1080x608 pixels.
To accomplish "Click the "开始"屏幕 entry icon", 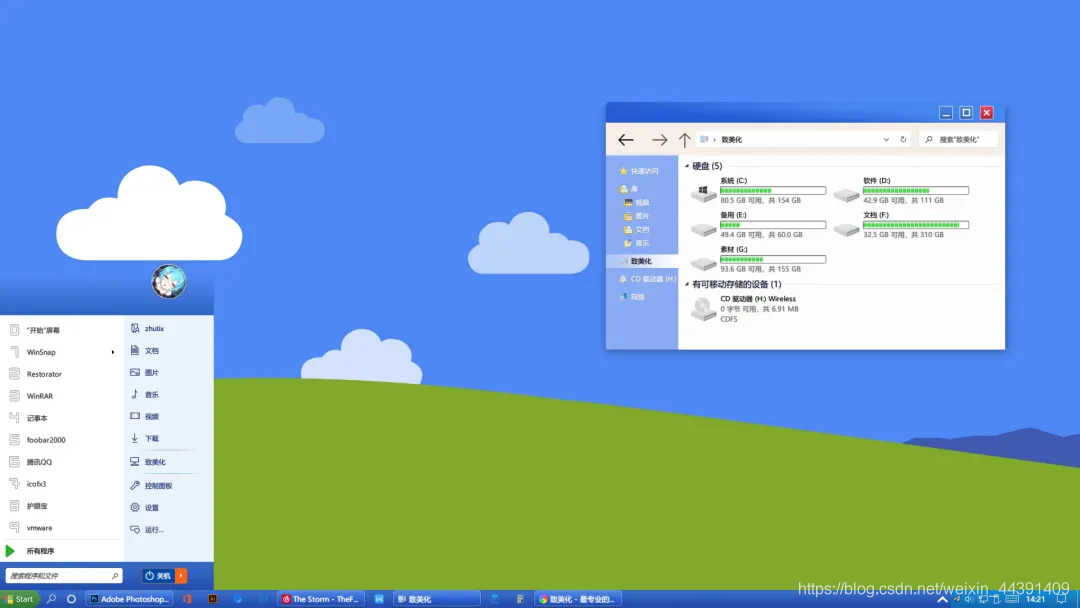I will (x=14, y=330).
